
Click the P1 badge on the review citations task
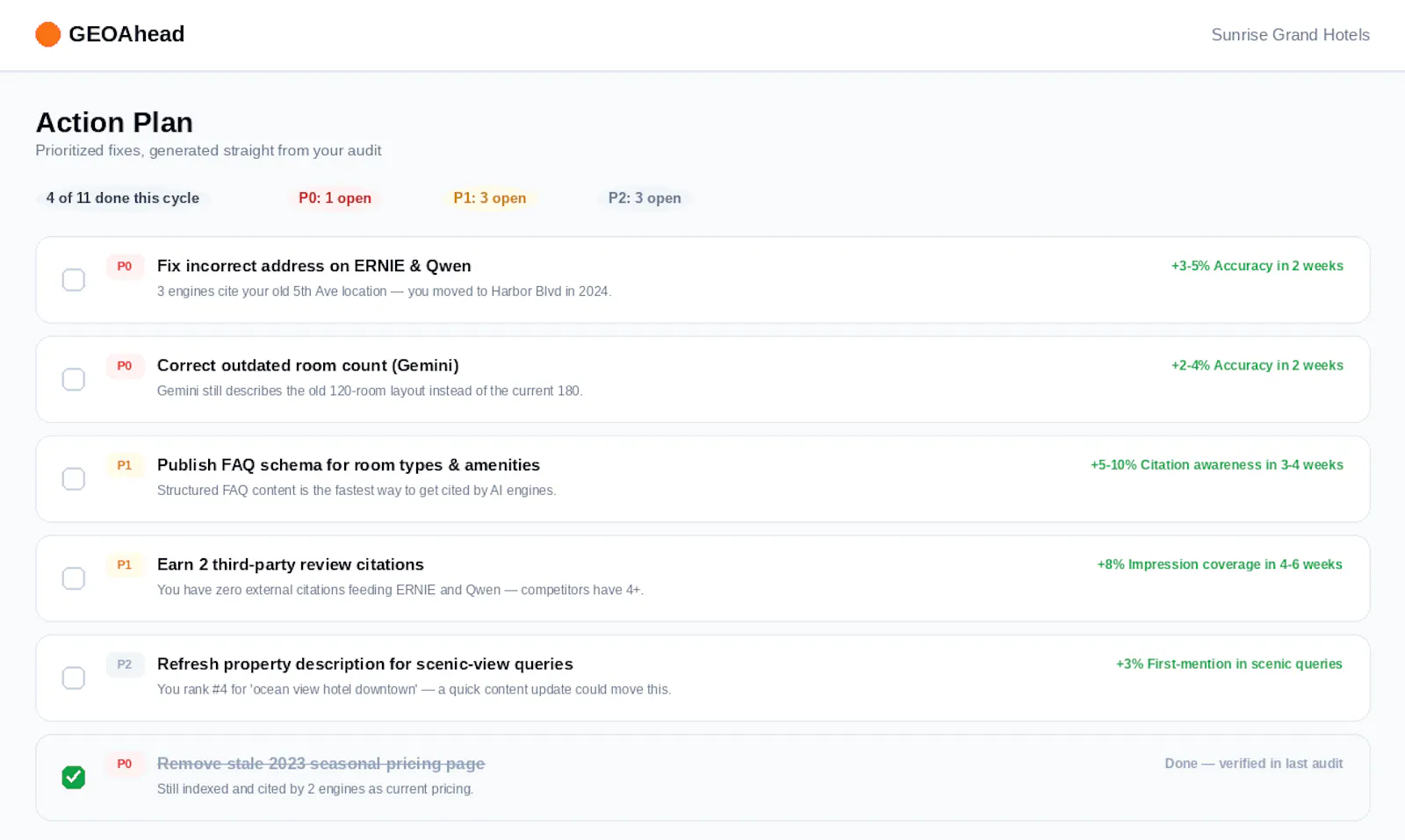pos(125,565)
